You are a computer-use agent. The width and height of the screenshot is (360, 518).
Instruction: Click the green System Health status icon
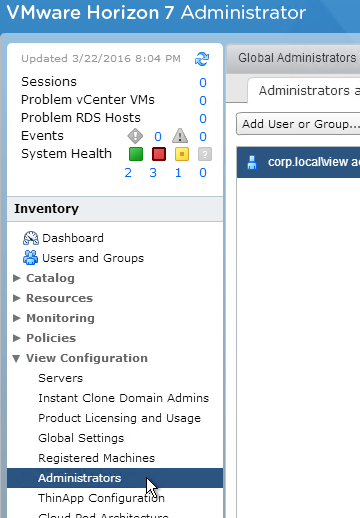click(x=136, y=154)
